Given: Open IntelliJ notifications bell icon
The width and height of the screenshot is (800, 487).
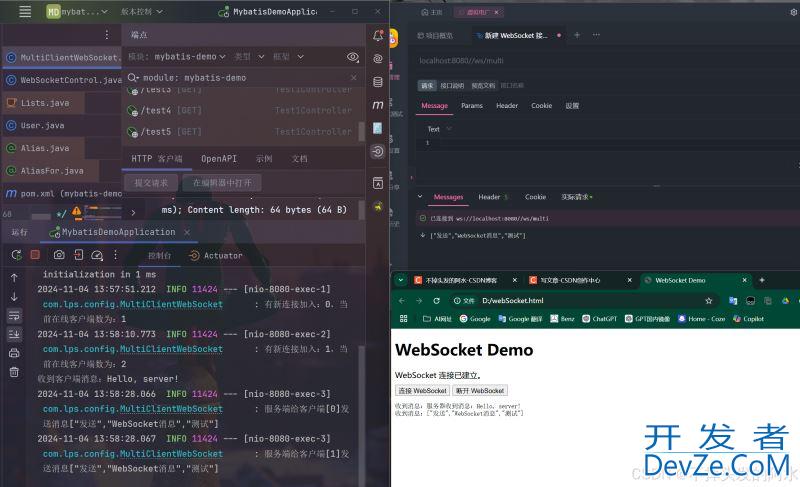Looking at the screenshot, I should coord(378,36).
